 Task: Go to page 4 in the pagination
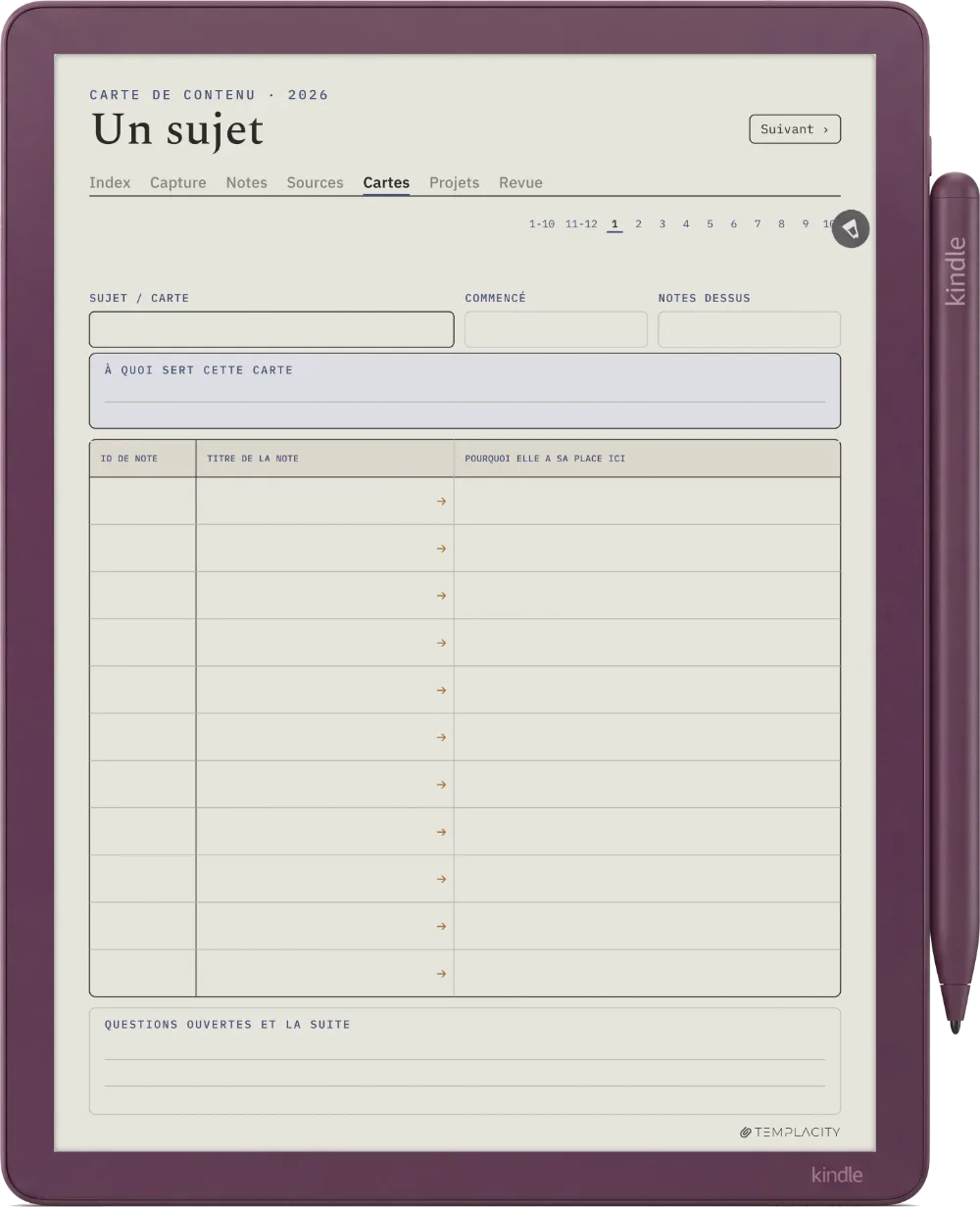click(686, 224)
